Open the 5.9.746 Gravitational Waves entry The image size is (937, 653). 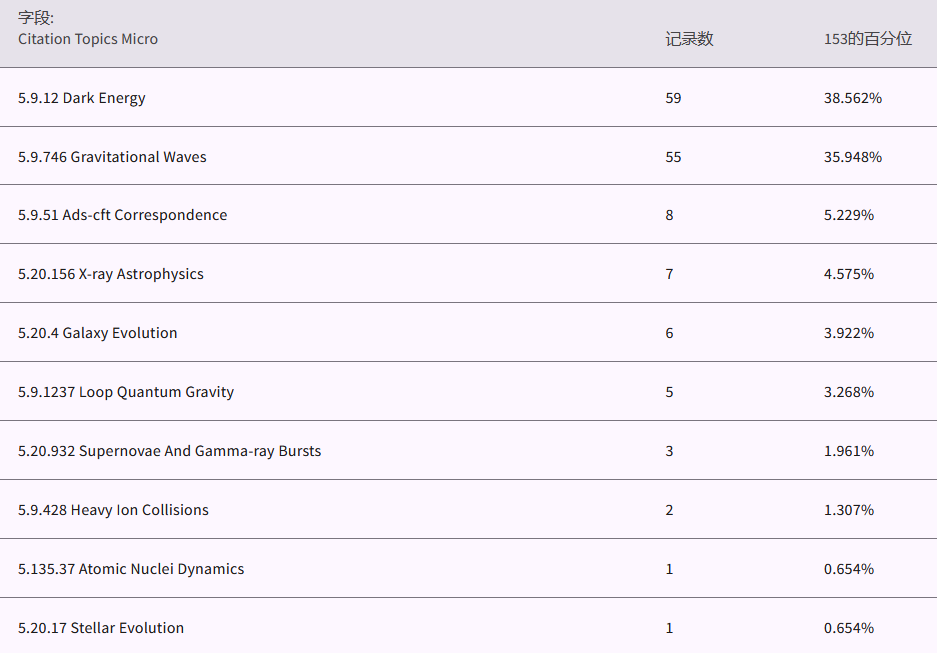point(112,157)
